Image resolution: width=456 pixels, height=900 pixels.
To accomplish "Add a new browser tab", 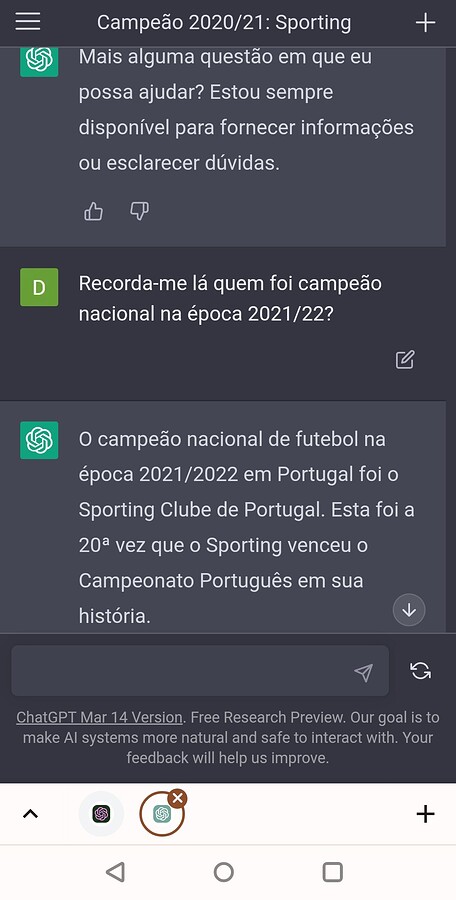I will [425, 813].
